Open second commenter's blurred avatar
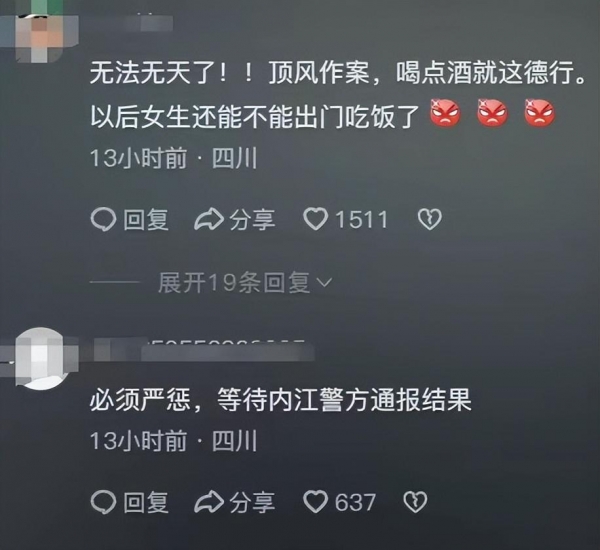The width and height of the screenshot is (600, 550). point(40,358)
